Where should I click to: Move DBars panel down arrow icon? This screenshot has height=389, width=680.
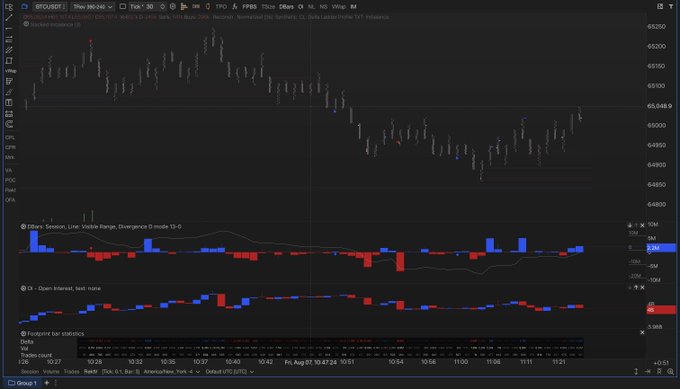(630, 225)
